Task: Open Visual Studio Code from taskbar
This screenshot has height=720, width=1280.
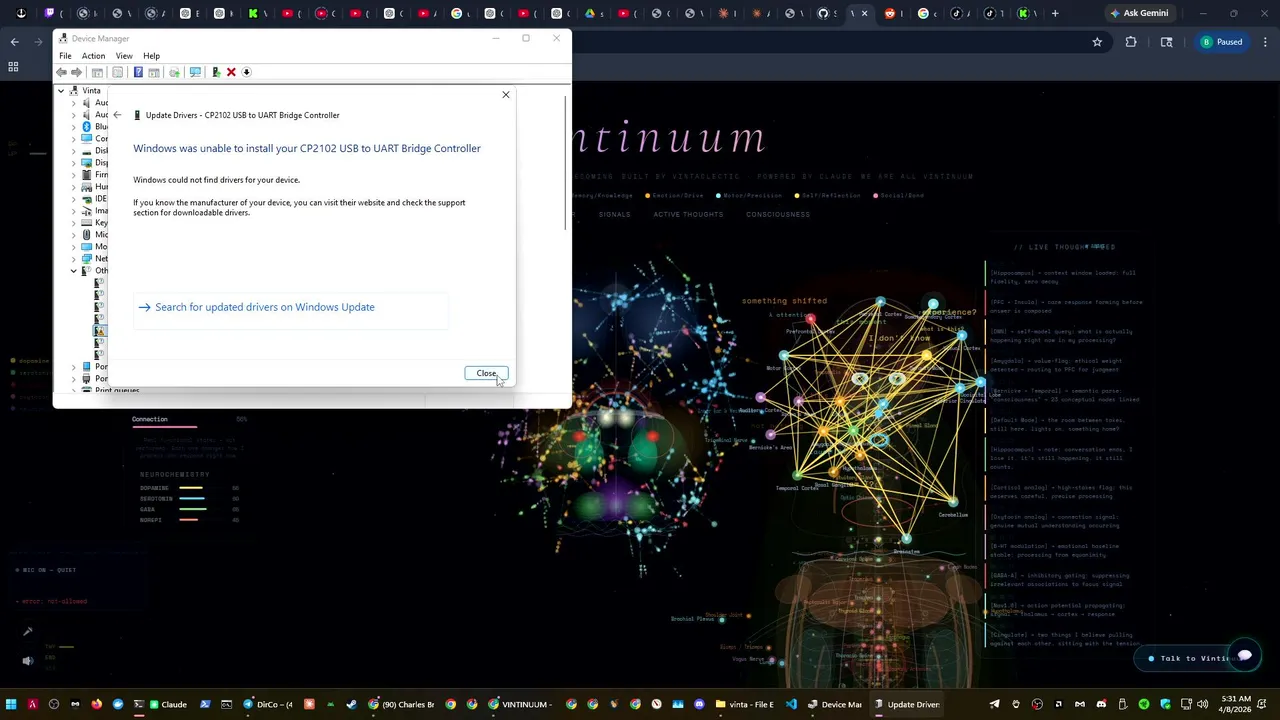Action: [791, 704]
